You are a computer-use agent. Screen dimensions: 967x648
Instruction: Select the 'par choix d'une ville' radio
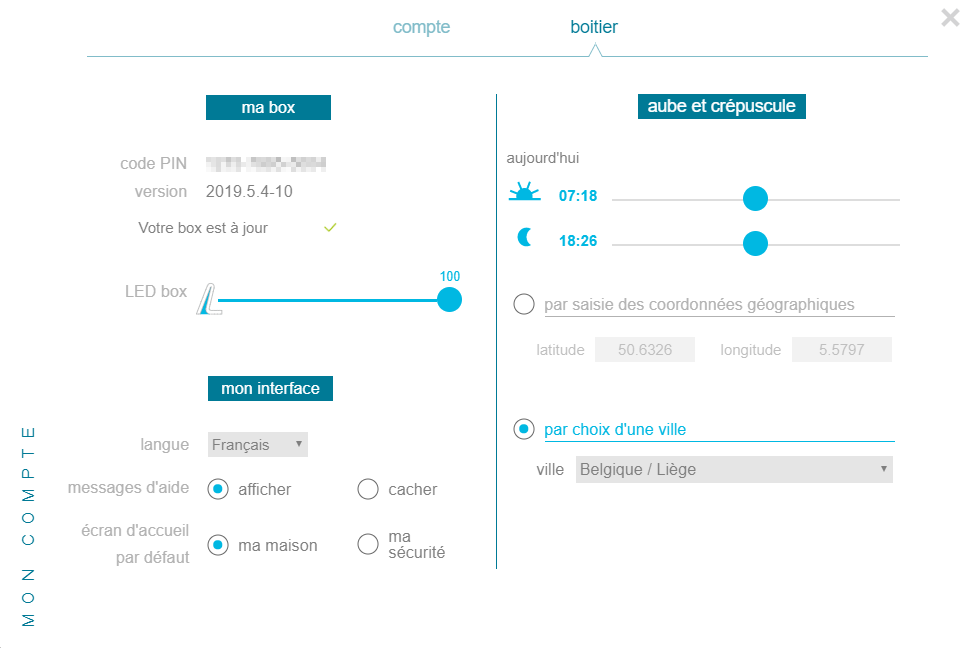coord(524,429)
